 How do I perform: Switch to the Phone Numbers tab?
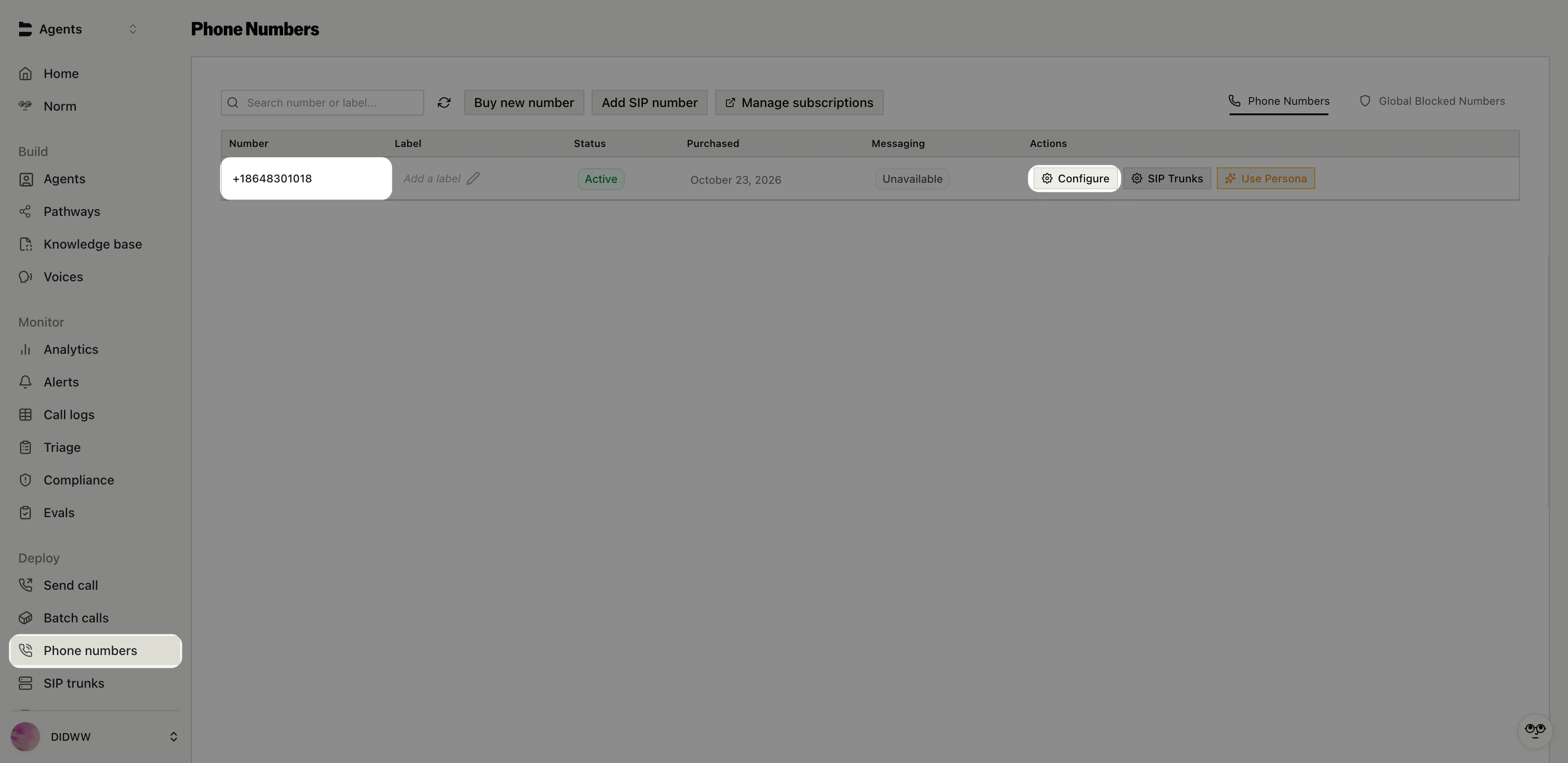1279,101
